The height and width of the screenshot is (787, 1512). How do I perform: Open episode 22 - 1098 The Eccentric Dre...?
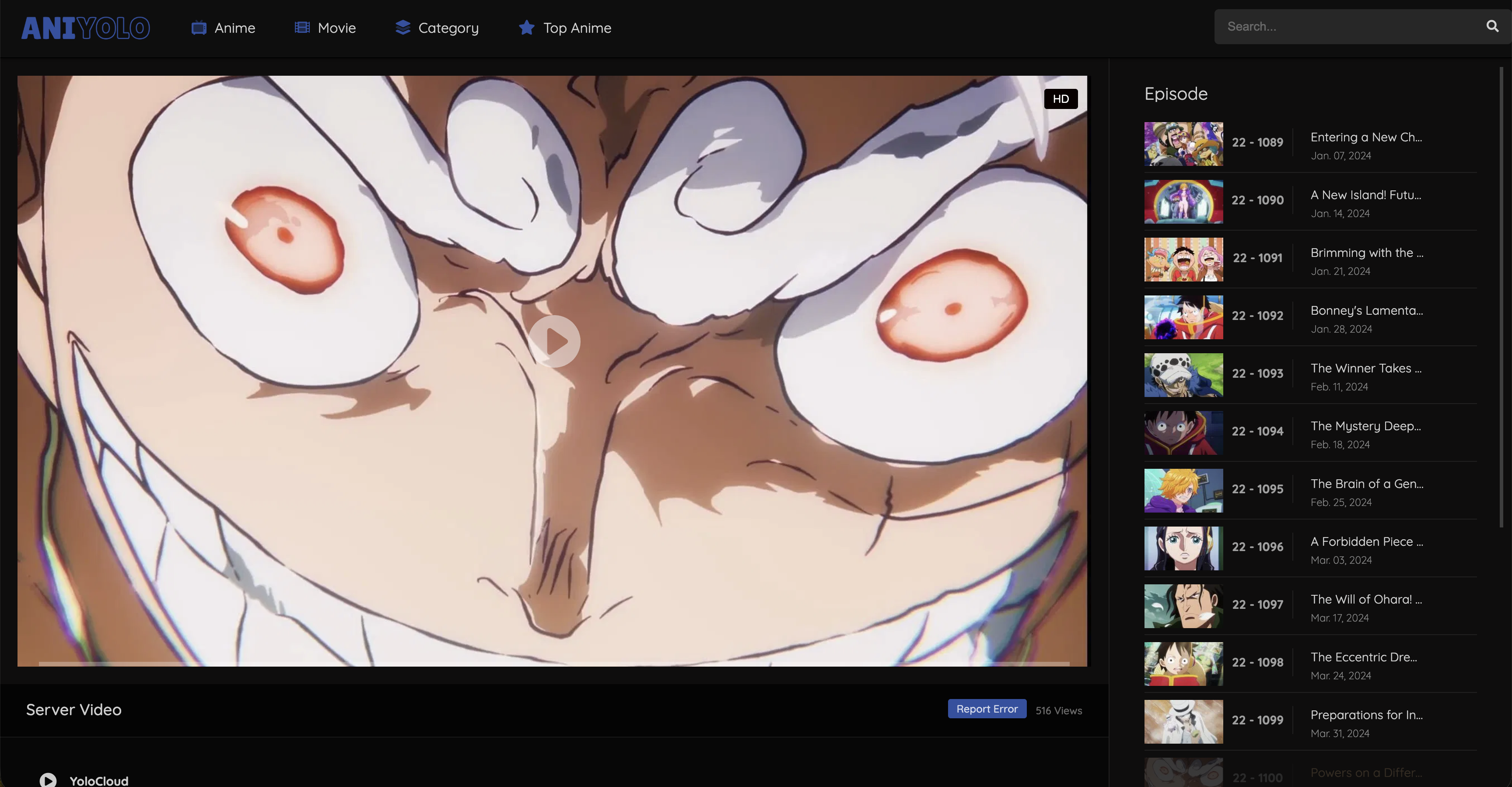click(x=1309, y=664)
